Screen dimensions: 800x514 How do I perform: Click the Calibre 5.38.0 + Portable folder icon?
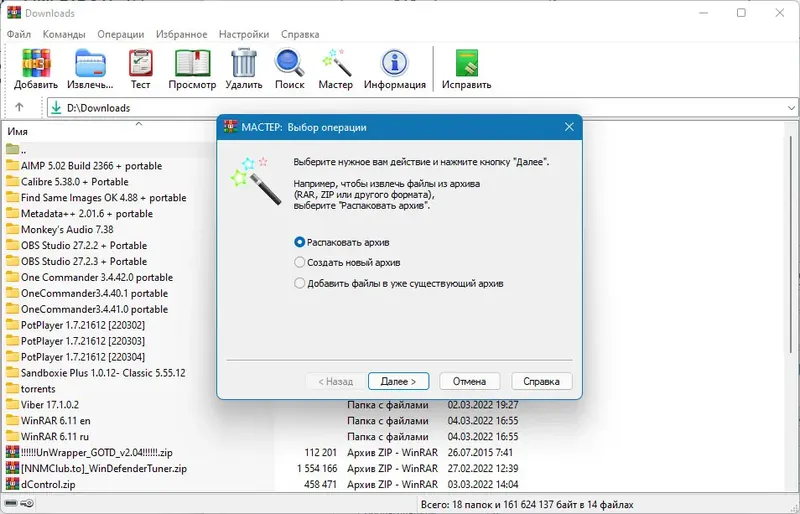[x=12, y=181]
